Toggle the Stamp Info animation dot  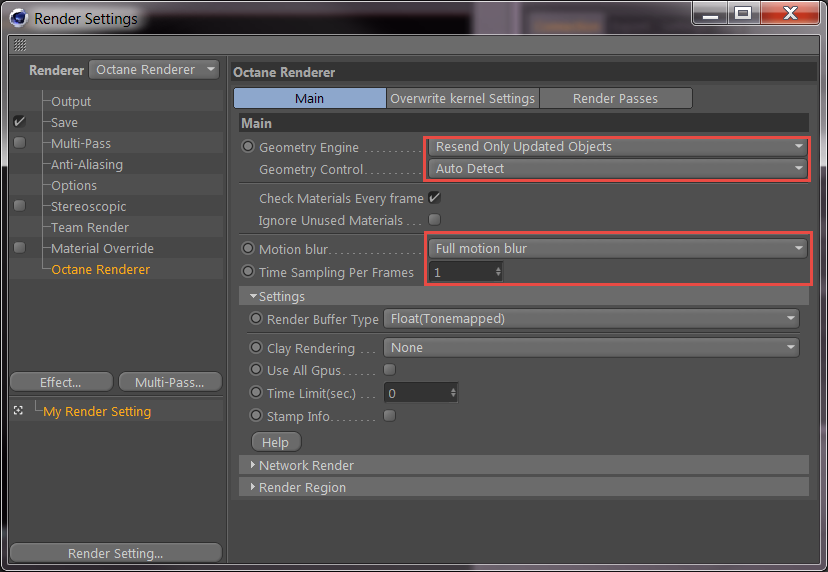(256, 416)
